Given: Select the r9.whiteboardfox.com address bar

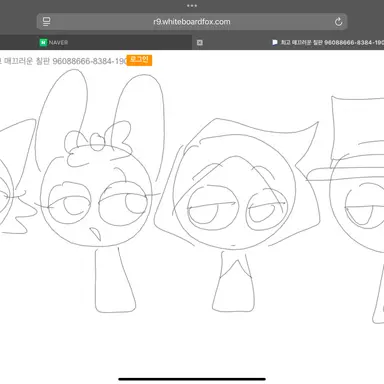Looking at the screenshot, I should pos(192,22).
